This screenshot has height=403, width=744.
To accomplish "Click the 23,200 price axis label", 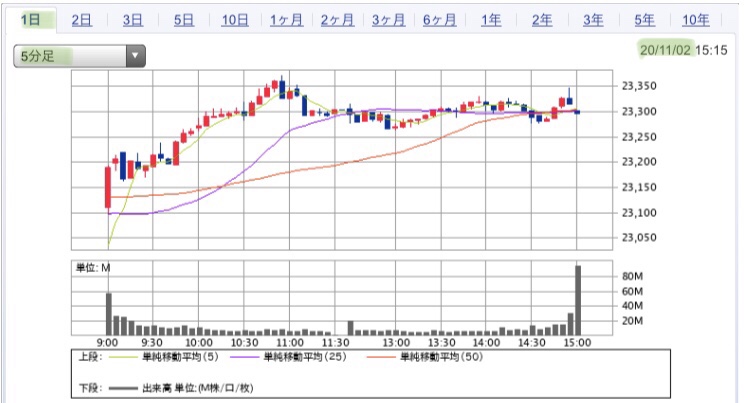I will point(639,162).
